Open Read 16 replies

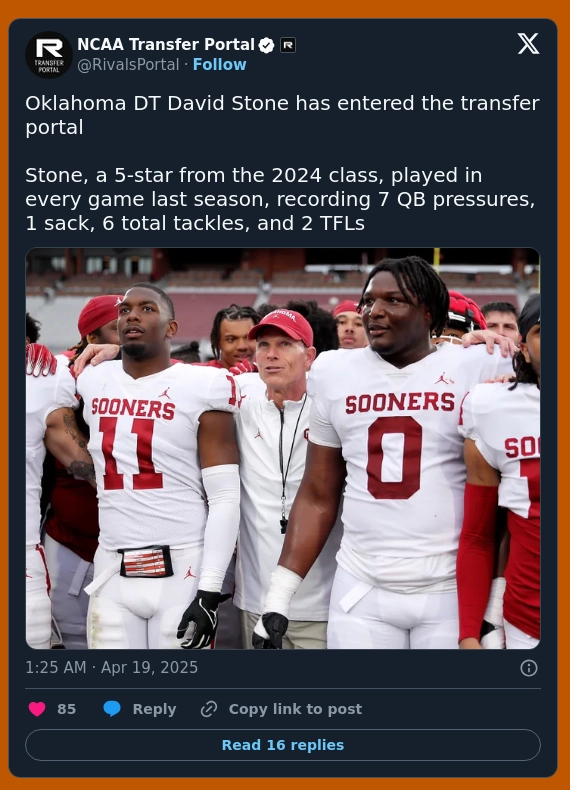[283, 745]
